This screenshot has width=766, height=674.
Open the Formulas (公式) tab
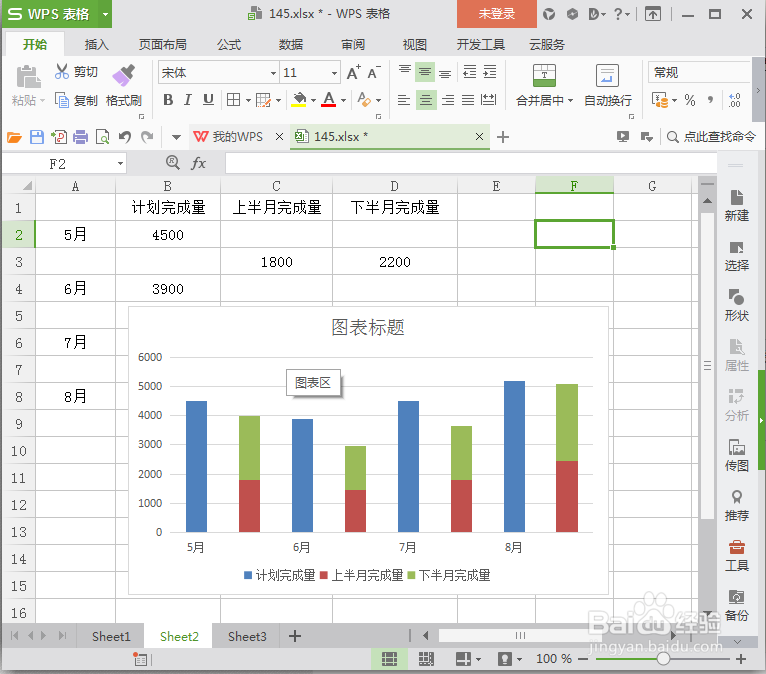(x=229, y=45)
